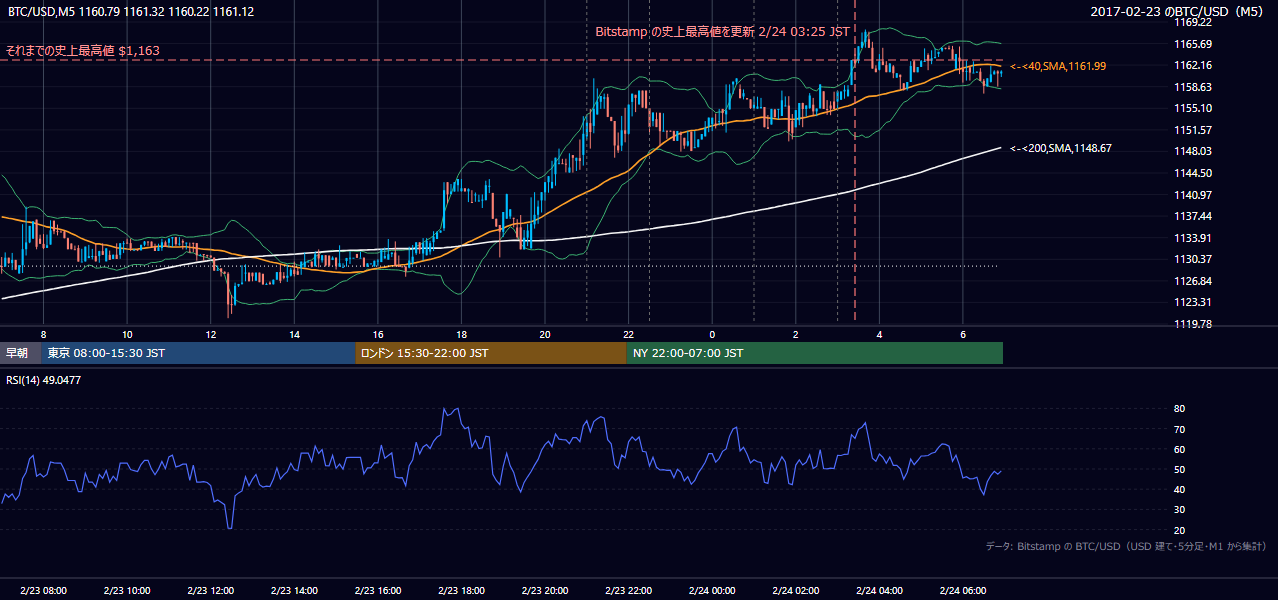This screenshot has height=600, width=1278.
Task: Click the "RSI(14) 49.0477" indicator label
Action: coord(44,380)
